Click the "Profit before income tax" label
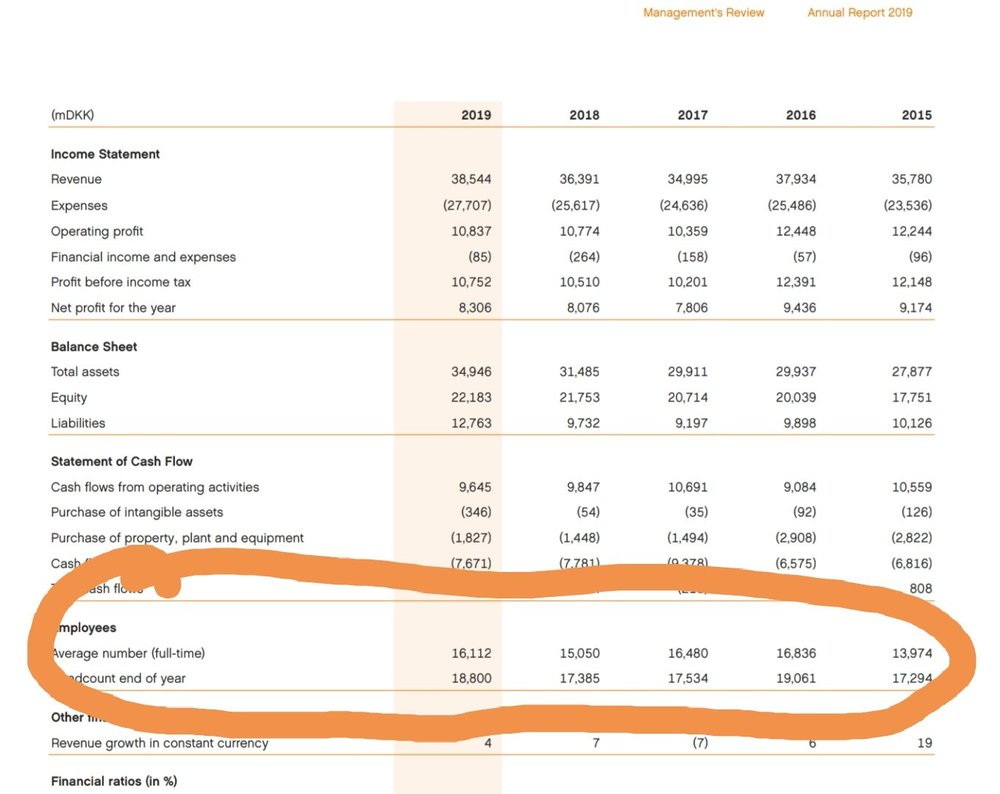 pyautogui.click(x=121, y=282)
